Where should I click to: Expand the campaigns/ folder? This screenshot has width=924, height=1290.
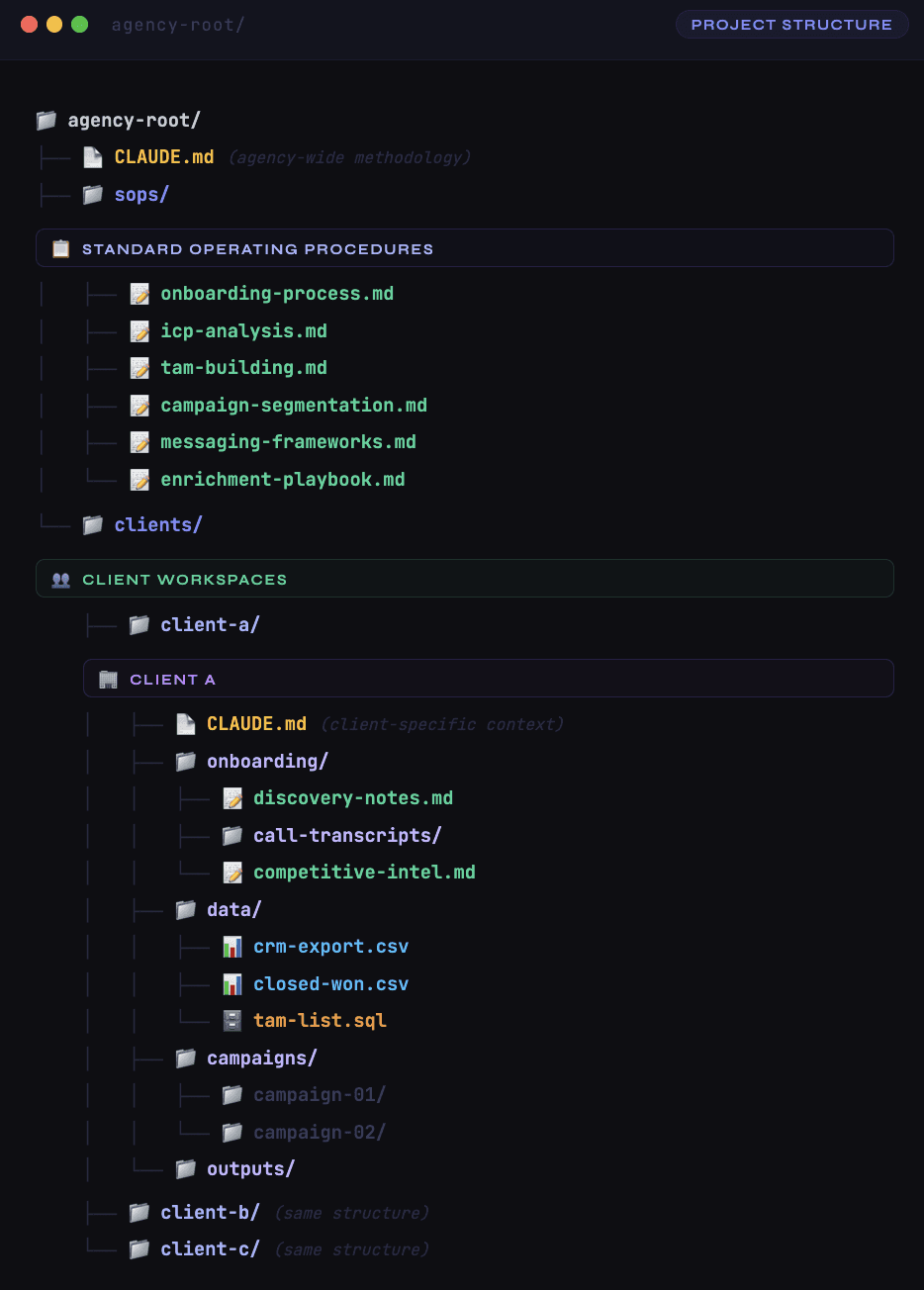point(261,1058)
